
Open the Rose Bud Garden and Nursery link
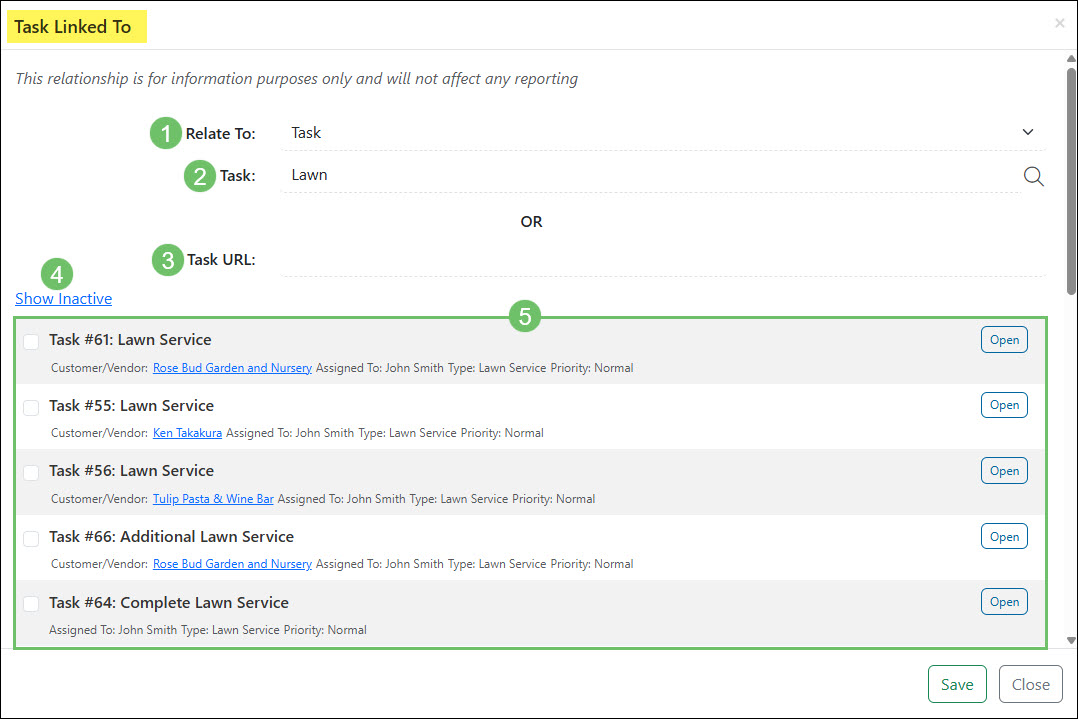pos(232,367)
